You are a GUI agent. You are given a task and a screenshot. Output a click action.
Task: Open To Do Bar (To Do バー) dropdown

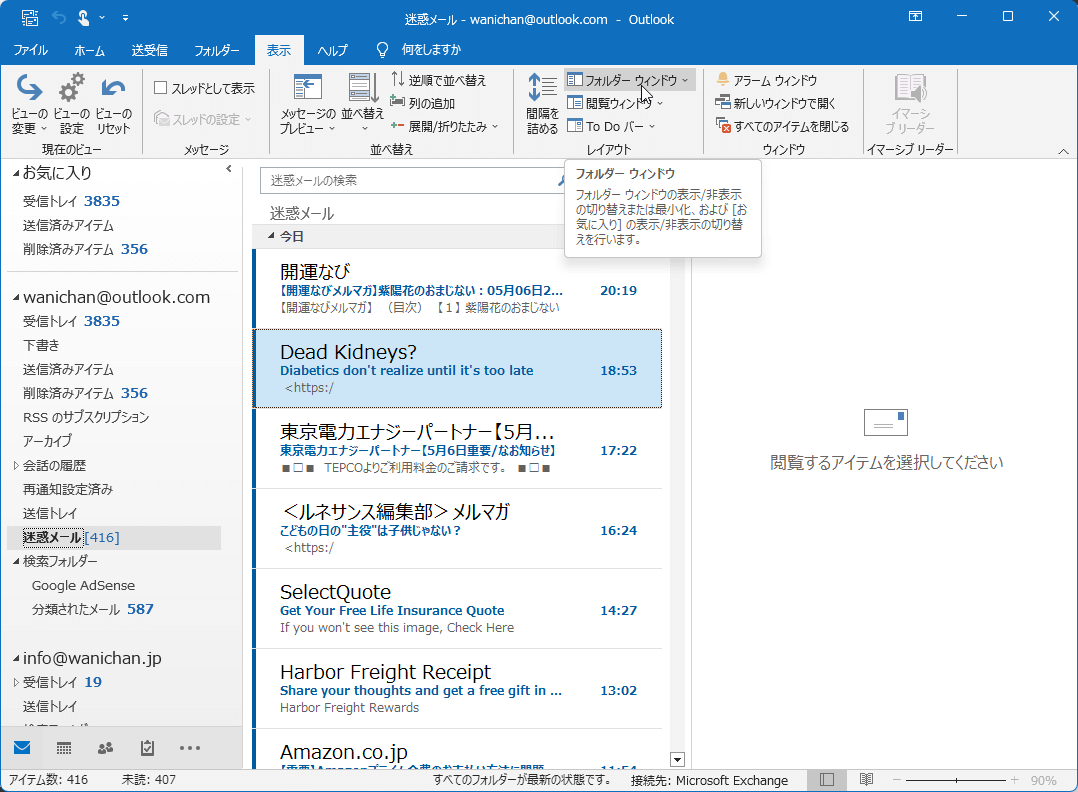pos(611,126)
